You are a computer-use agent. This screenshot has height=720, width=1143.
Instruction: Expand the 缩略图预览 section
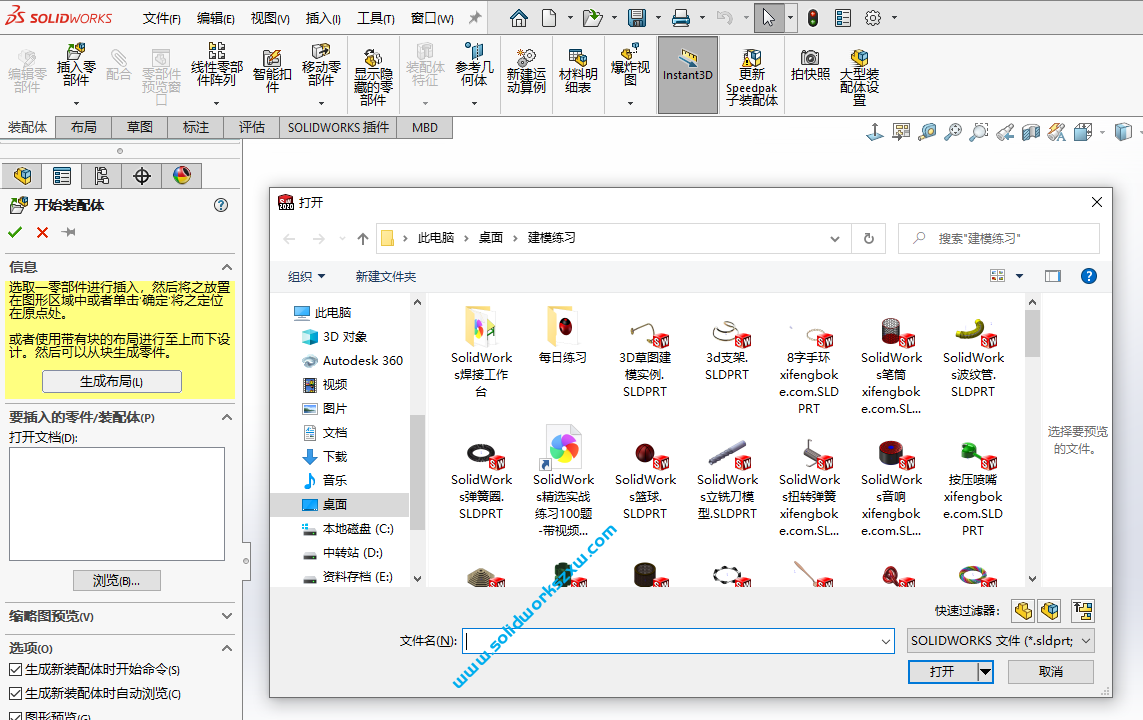click(x=227, y=617)
